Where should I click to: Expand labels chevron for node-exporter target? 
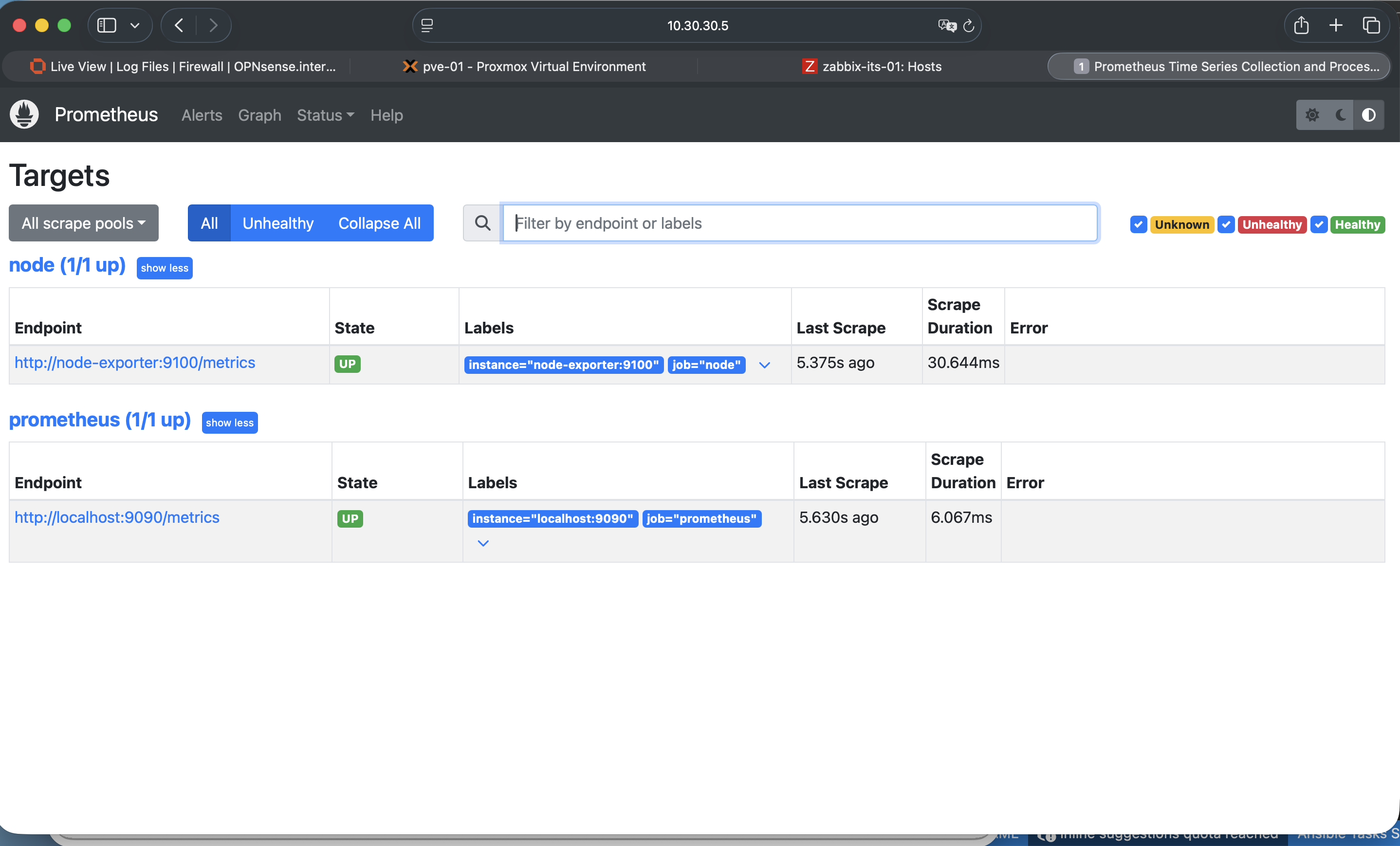pos(764,365)
